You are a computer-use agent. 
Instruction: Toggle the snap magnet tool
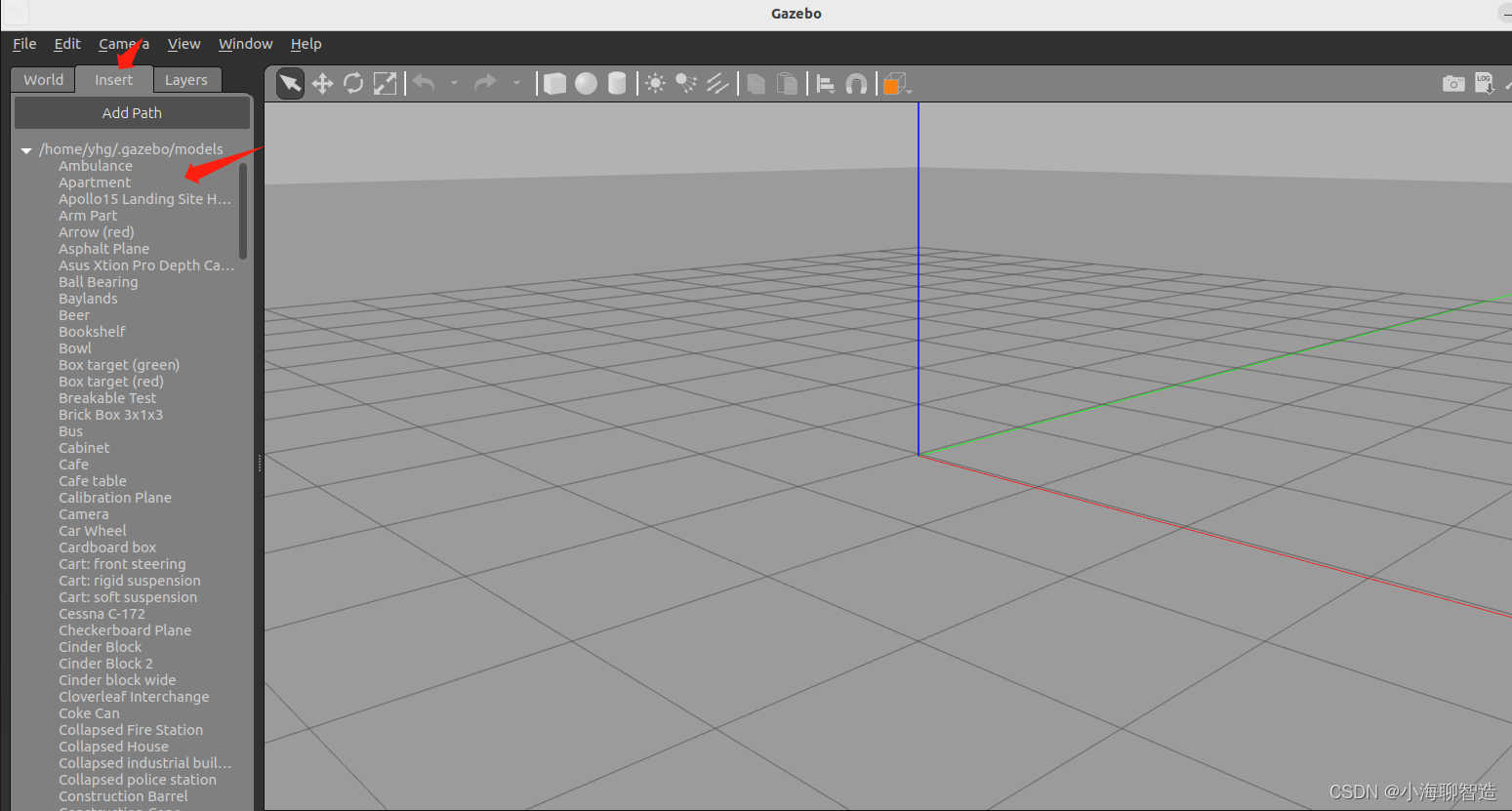click(856, 85)
